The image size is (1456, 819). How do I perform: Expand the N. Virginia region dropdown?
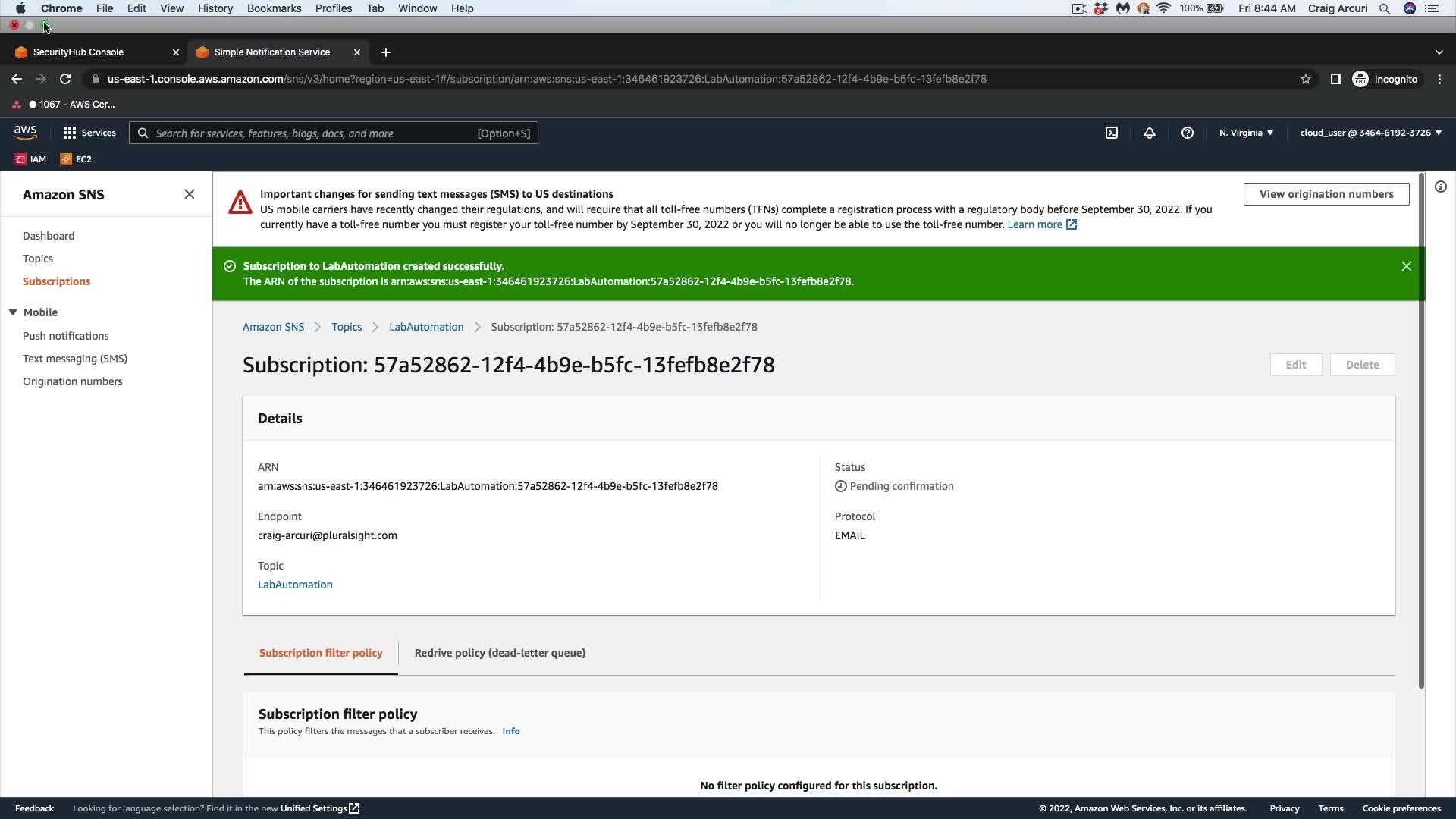point(1246,133)
